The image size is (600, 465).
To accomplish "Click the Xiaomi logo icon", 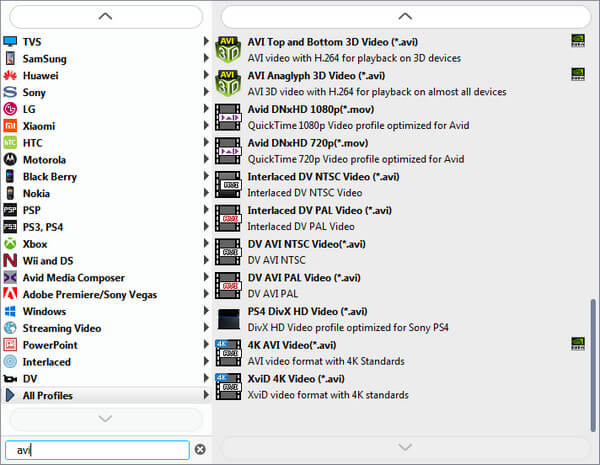I will tap(10, 126).
